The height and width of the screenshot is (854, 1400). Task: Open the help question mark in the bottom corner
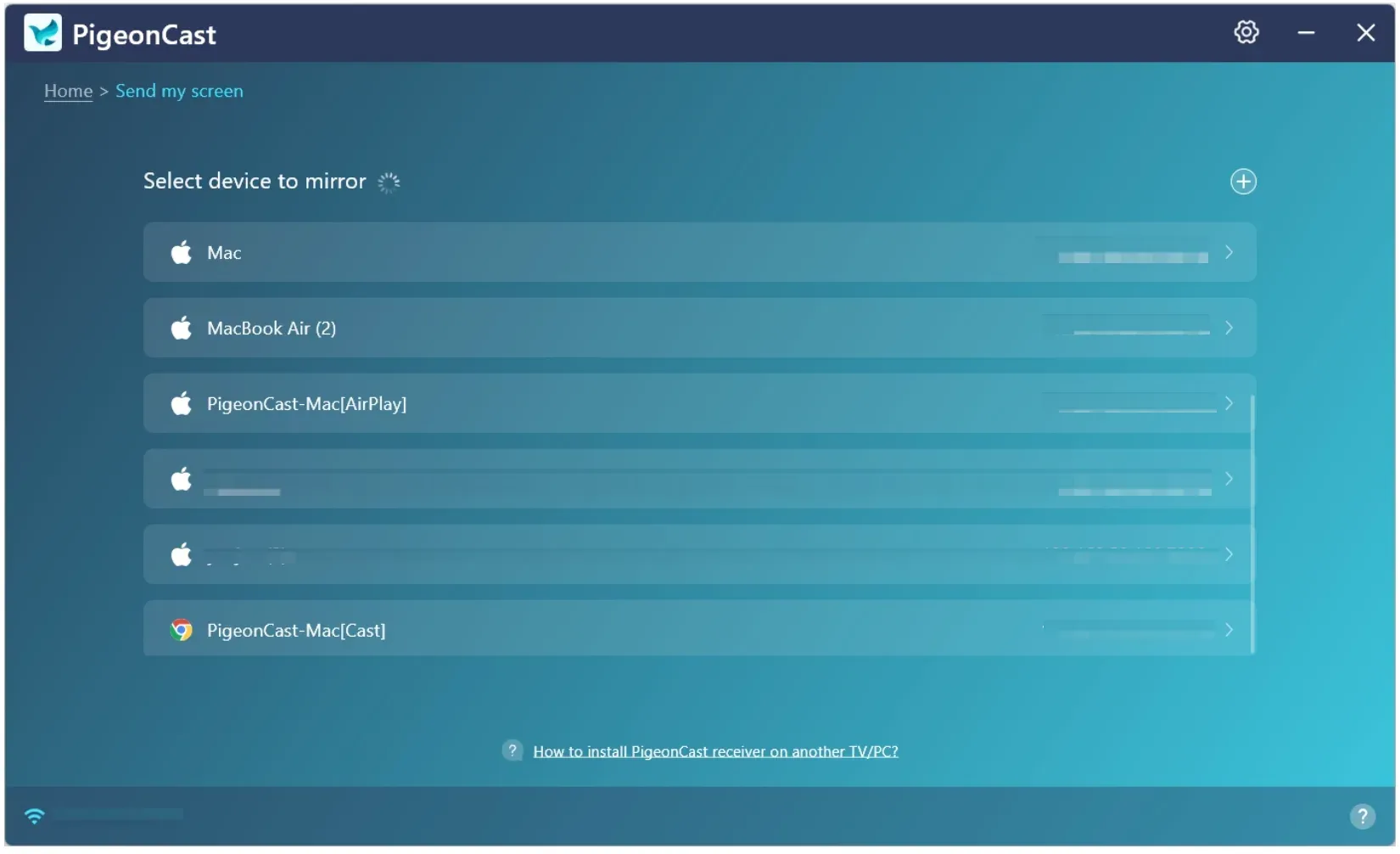click(1362, 817)
